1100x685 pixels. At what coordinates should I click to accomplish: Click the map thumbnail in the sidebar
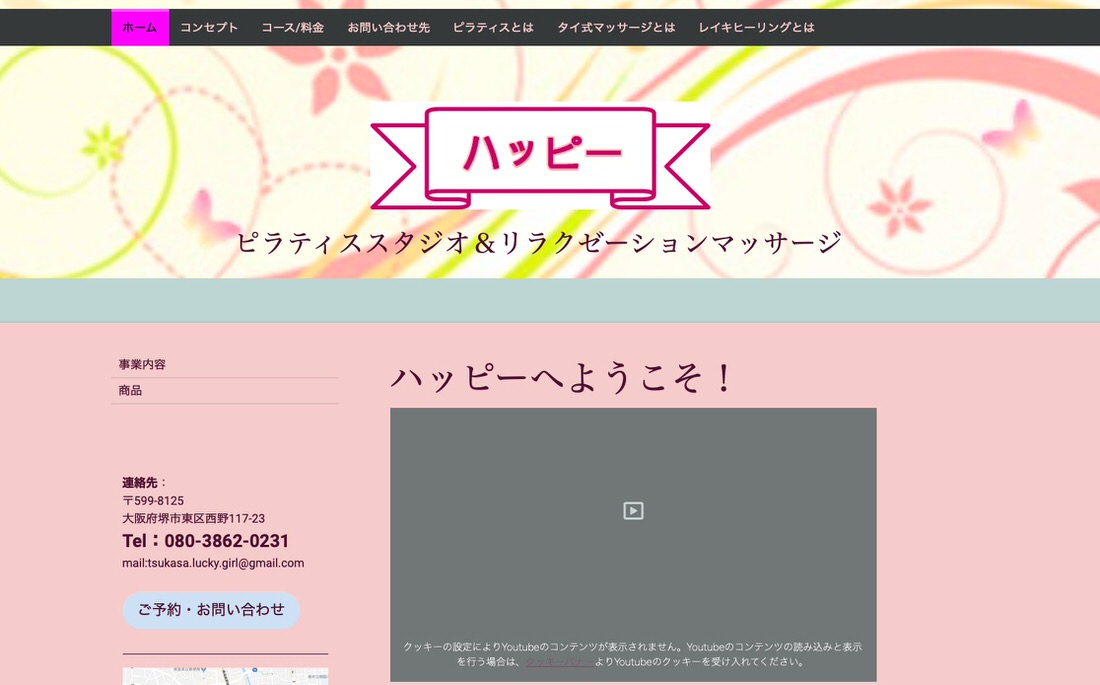[225, 676]
